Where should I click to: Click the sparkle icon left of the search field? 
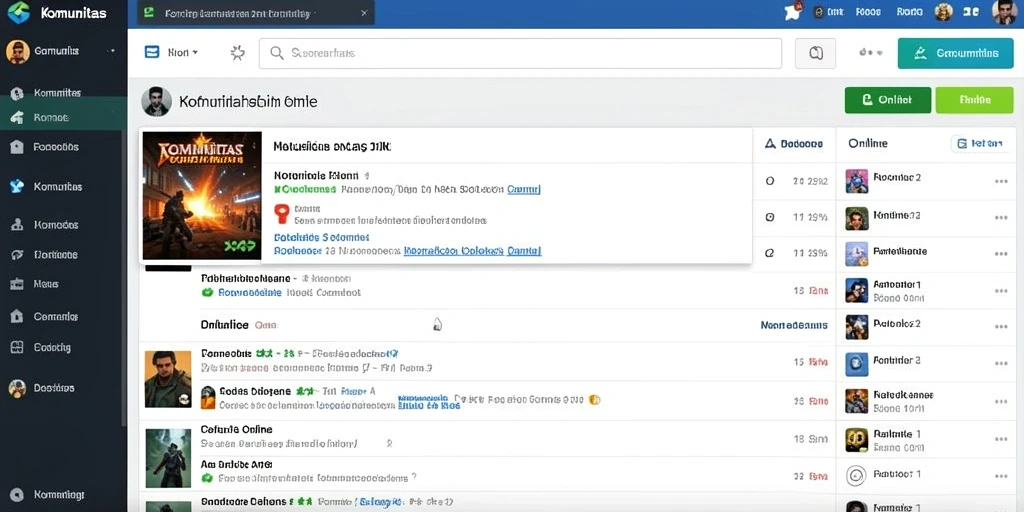238,53
